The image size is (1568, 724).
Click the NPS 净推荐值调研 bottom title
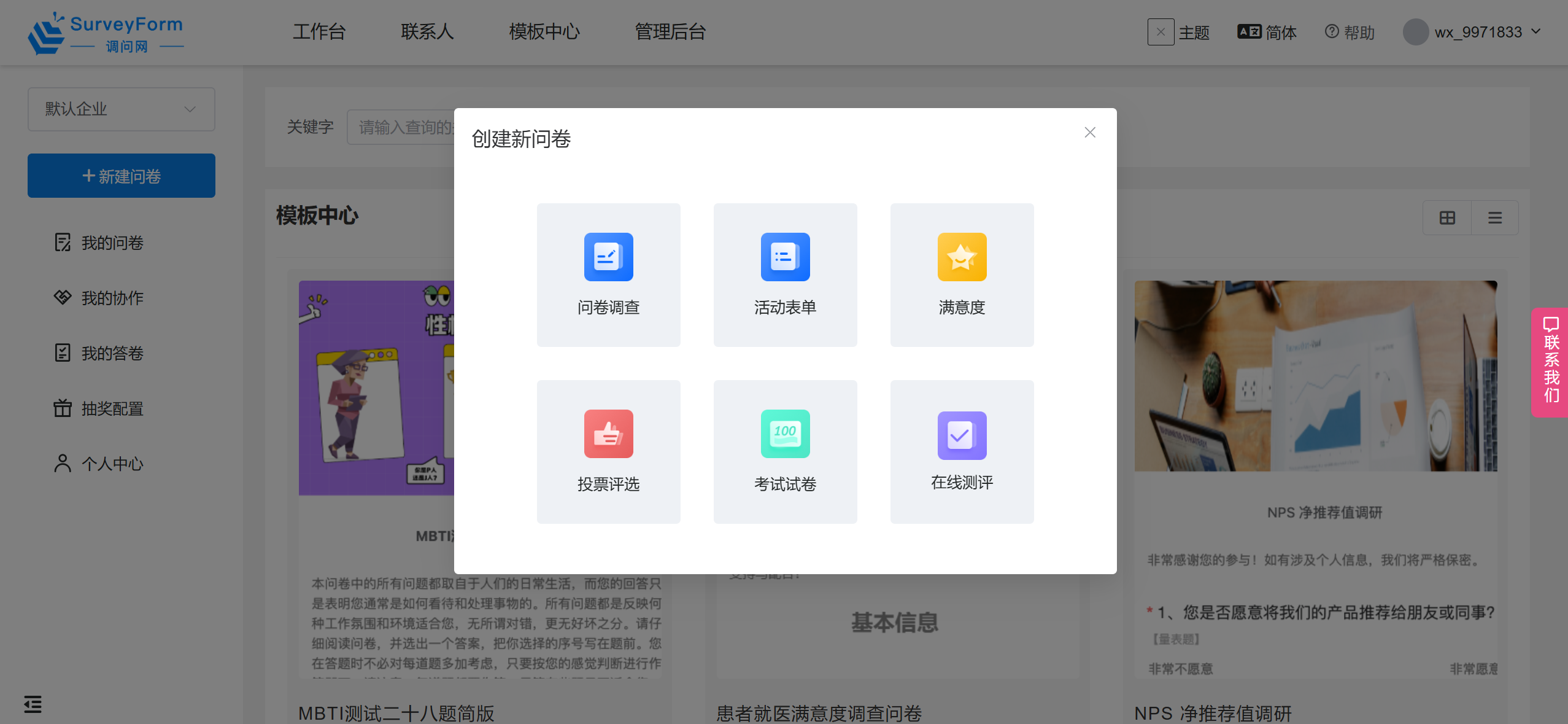[x=1213, y=713]
